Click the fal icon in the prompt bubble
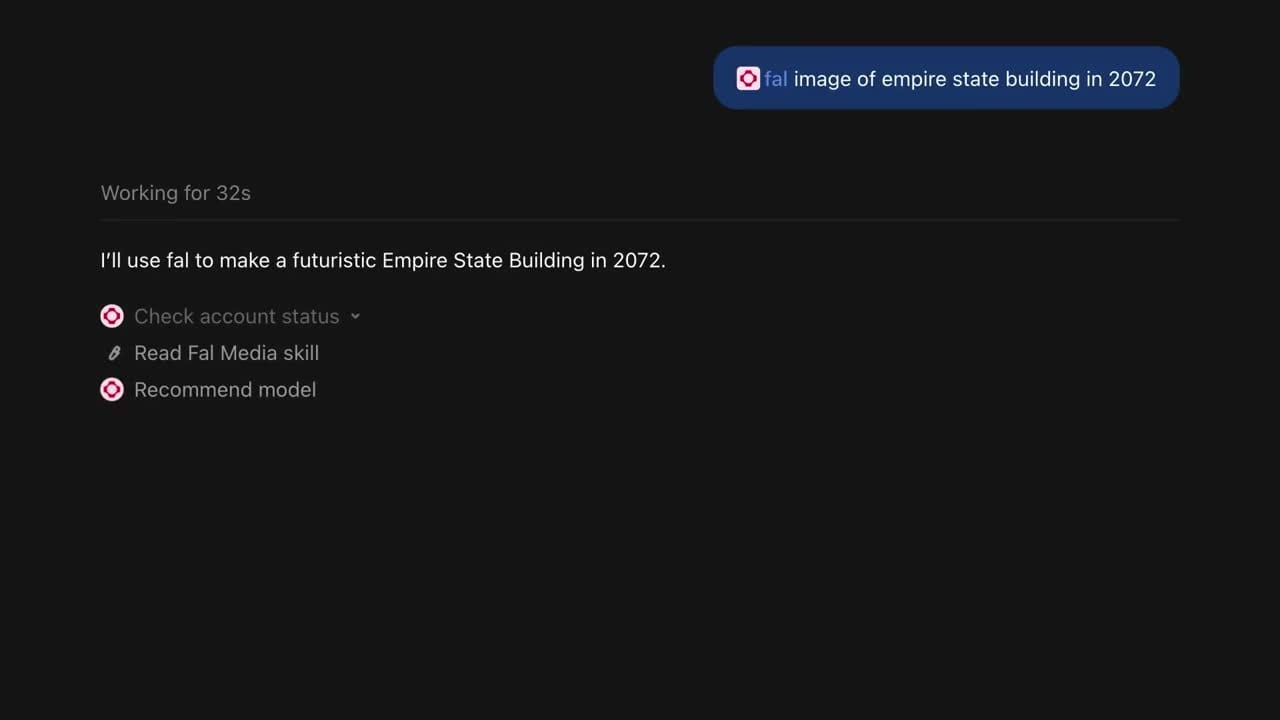 pyautogui.click(x=748, y=79)
